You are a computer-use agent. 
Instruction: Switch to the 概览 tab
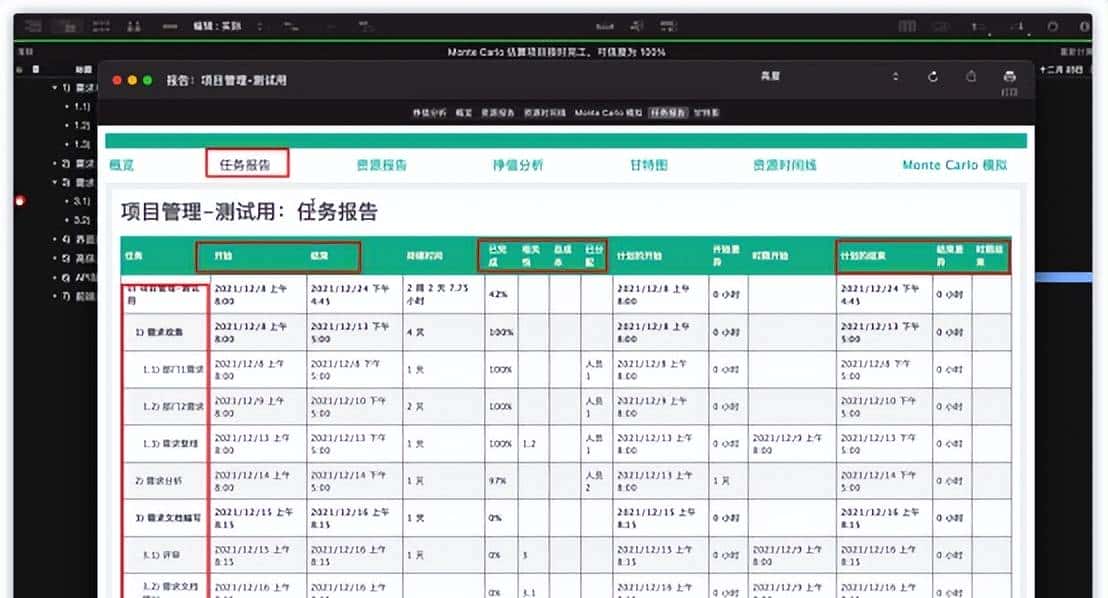point(120,164)
